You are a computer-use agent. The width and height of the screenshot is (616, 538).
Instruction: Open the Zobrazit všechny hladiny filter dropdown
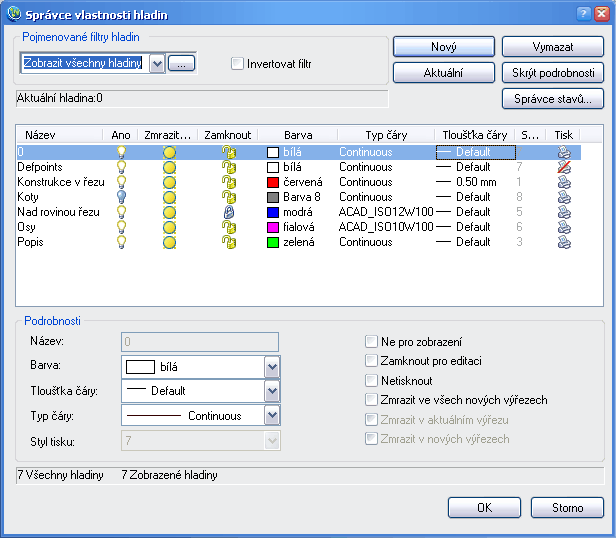156,63
